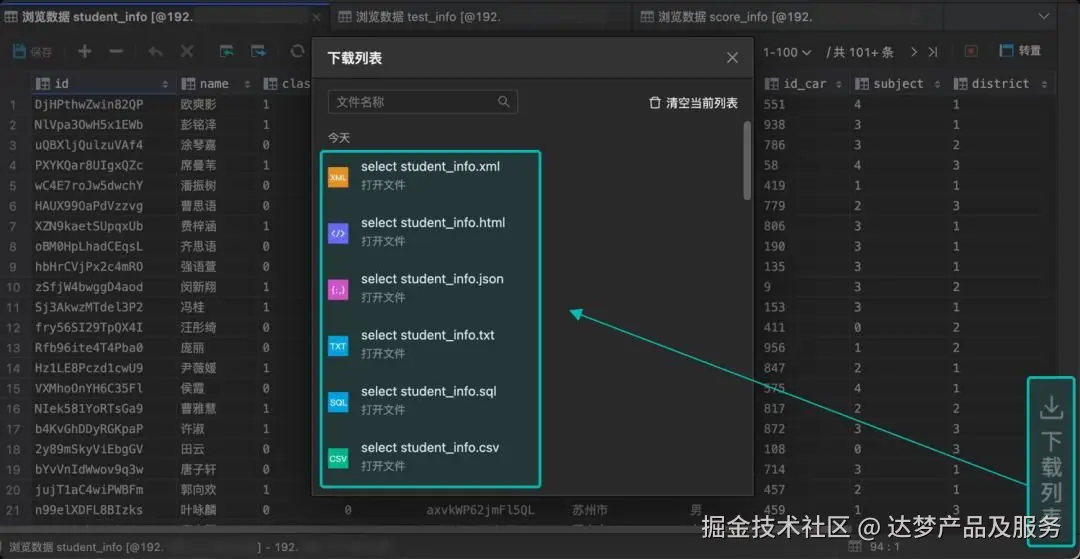1080x559 pixels.
Task: Click the SQL file icon
Action: tap(338, 403)
